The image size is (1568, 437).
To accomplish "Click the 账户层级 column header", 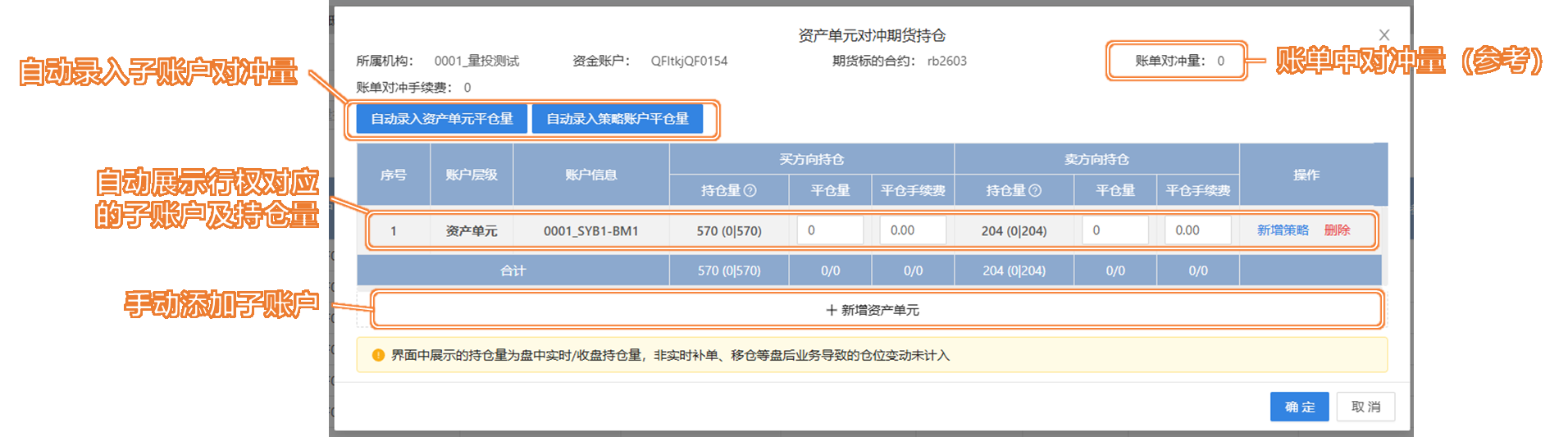I will 471,175.
